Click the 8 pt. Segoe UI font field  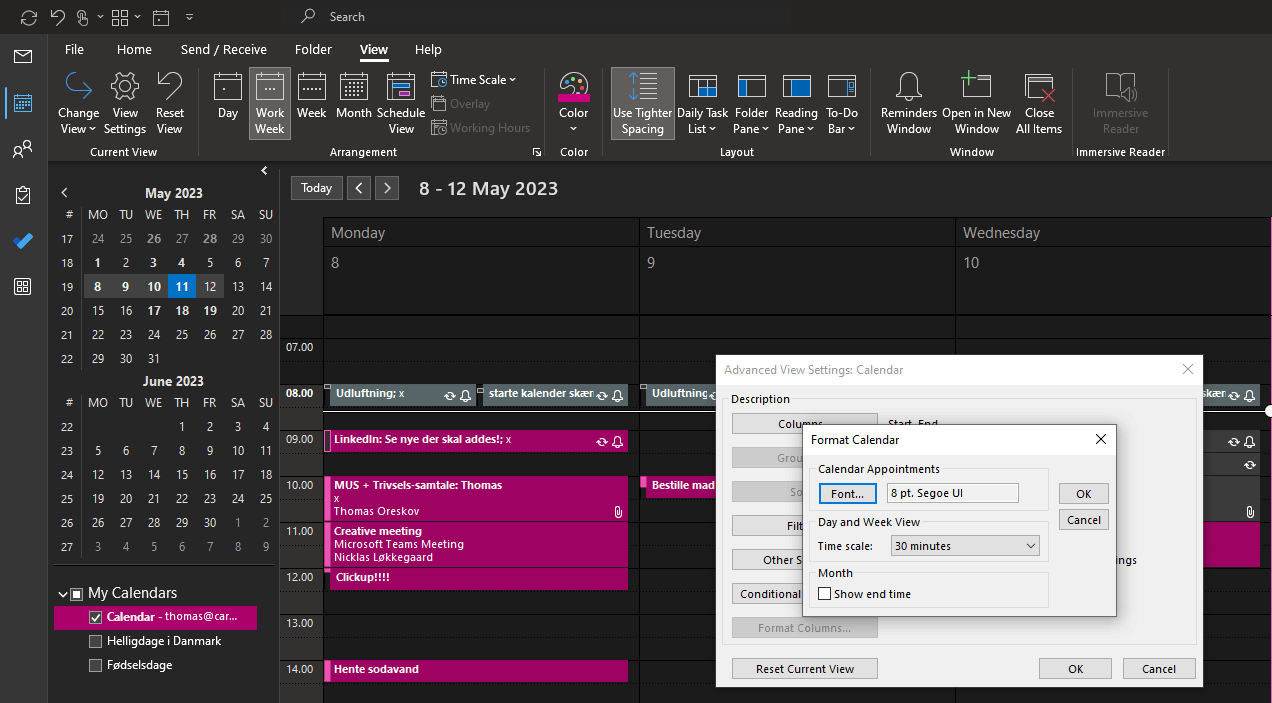(x=953, y=493)
